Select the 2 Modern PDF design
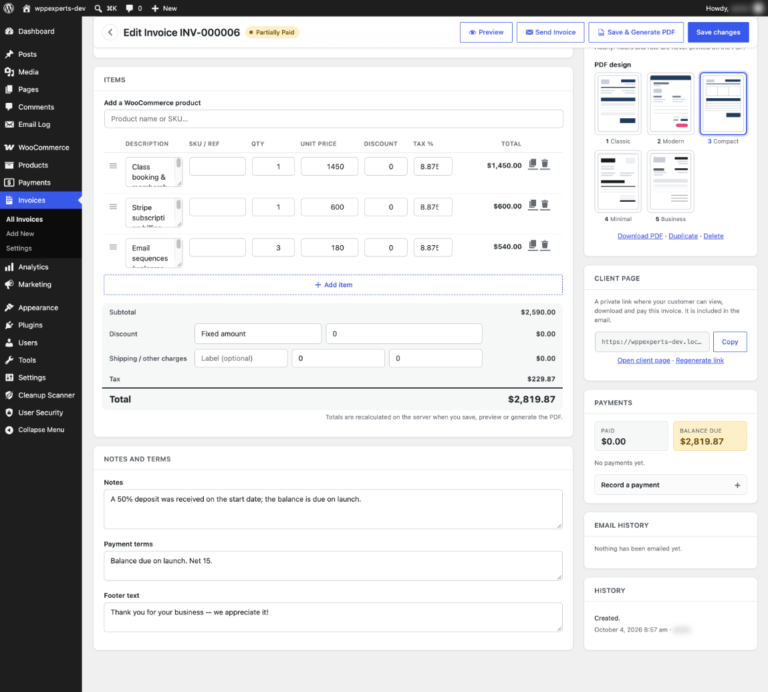This screenshot has width=768, height=692. (670, 103)
